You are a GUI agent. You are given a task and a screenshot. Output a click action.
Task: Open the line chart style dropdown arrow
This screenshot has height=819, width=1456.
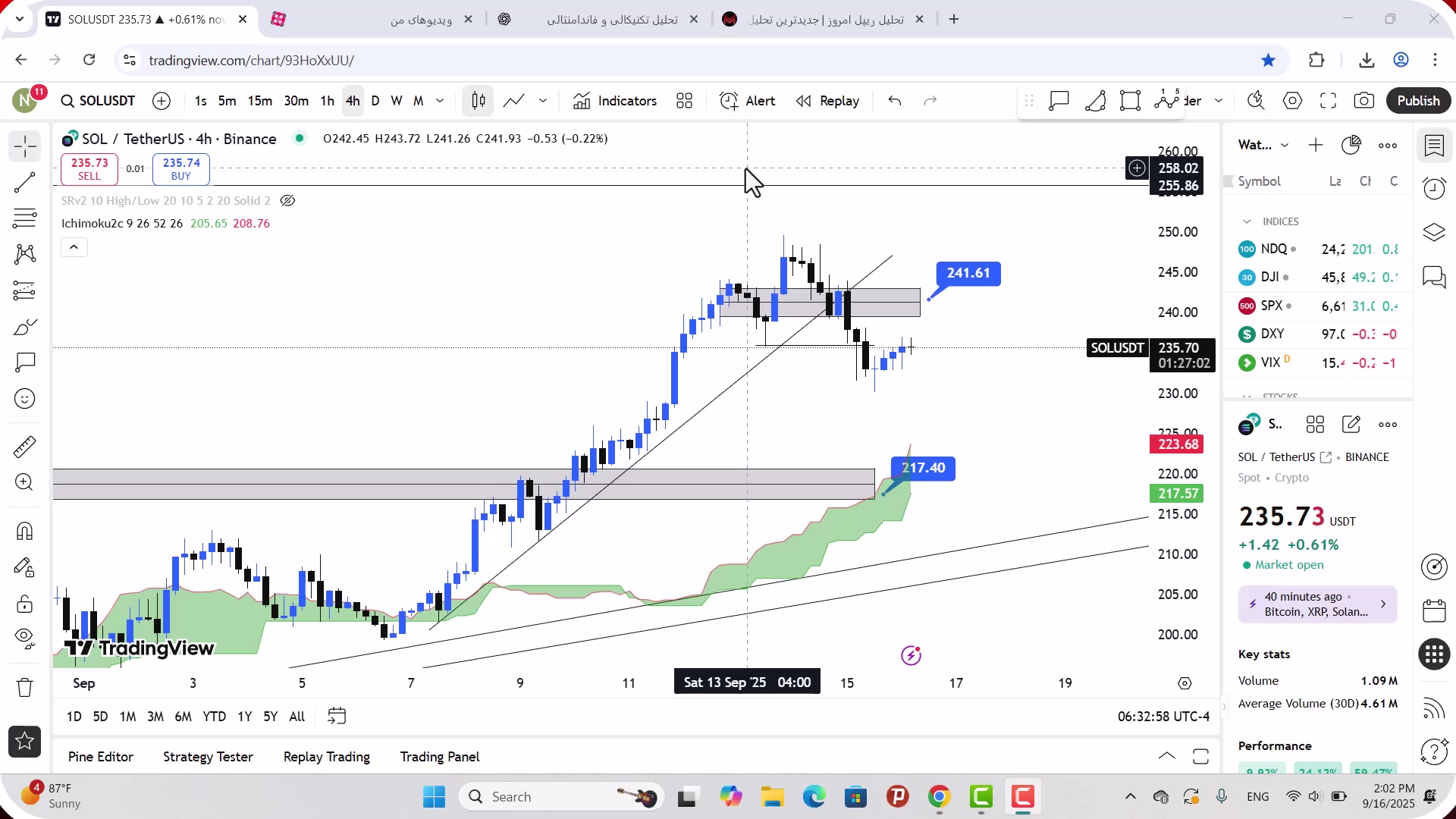click(543, 101)
